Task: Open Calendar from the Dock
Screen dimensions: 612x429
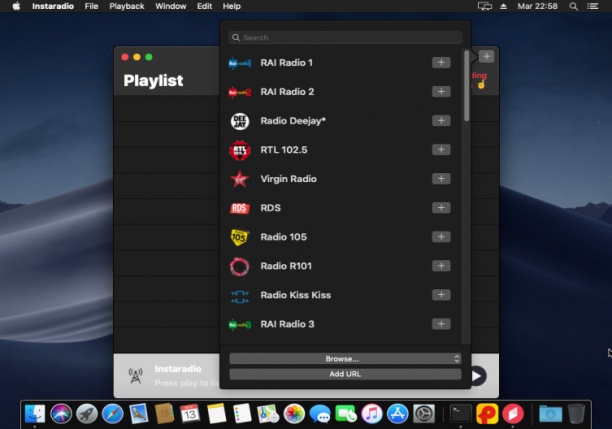Action: [190, 414]
